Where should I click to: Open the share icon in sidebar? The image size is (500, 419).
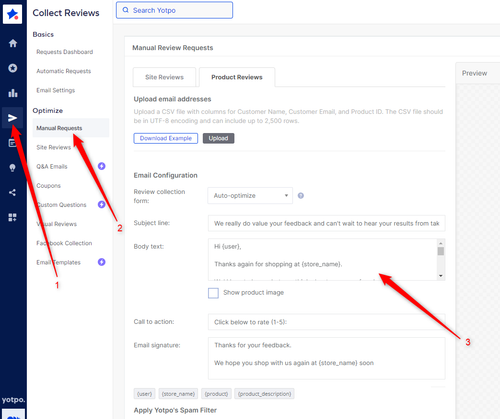click(x=13, y=192)
